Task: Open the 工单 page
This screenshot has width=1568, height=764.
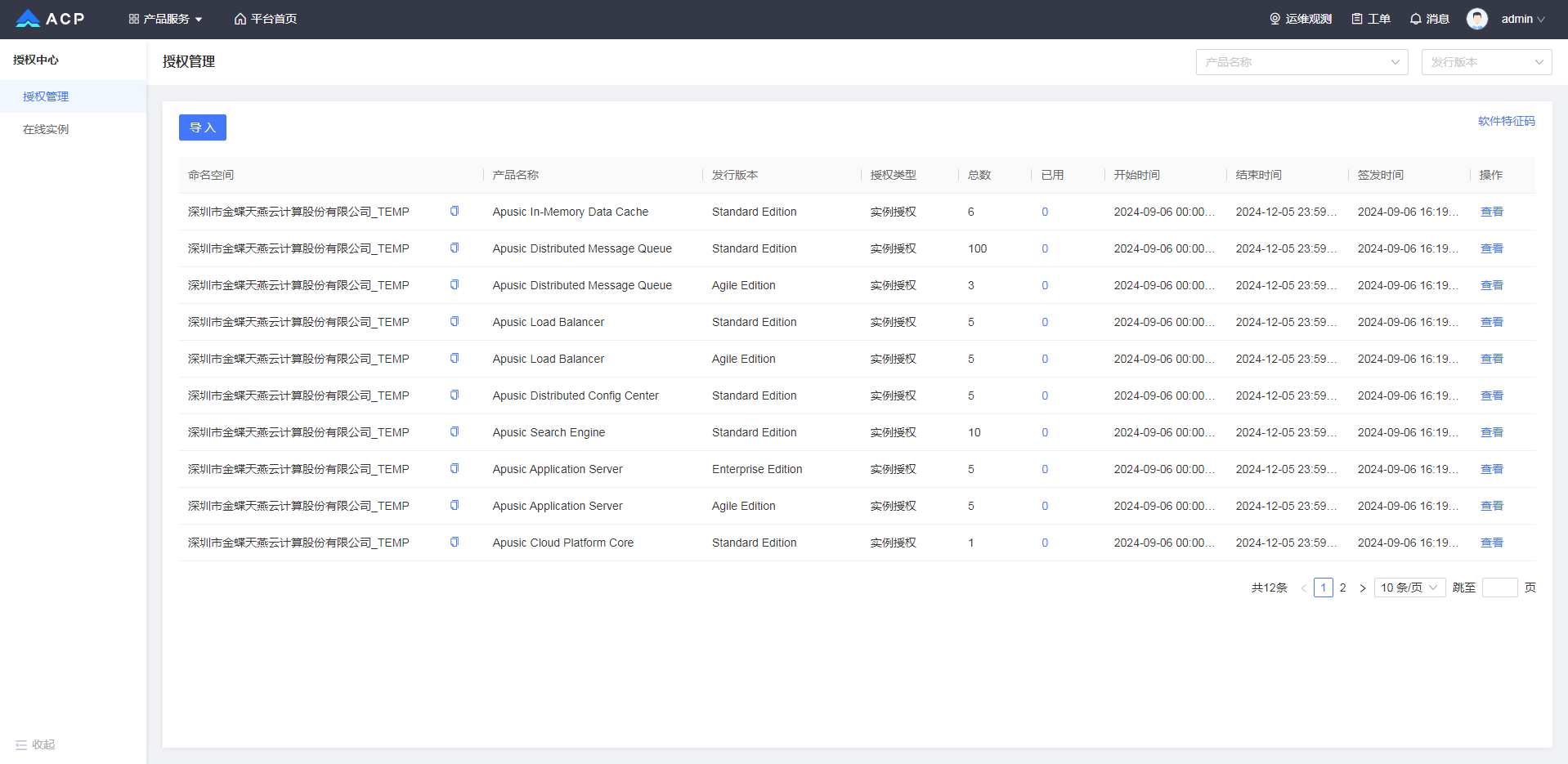Action: 1371,19
